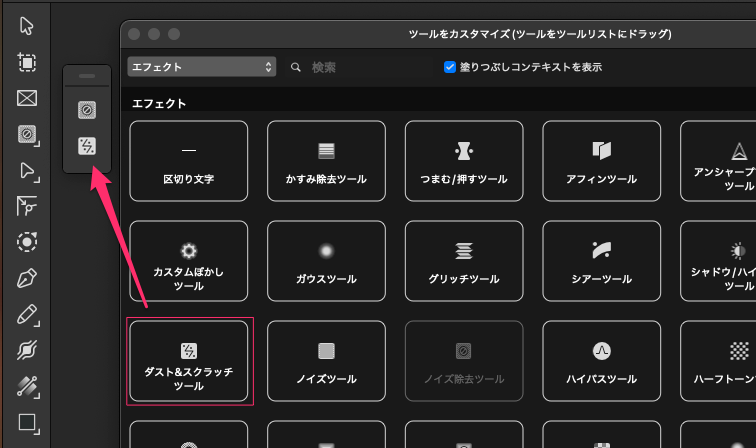This screenshot has width=756, height=448.
Task: Select the Pencil tool in left toolbar
Action: point(27,314)
